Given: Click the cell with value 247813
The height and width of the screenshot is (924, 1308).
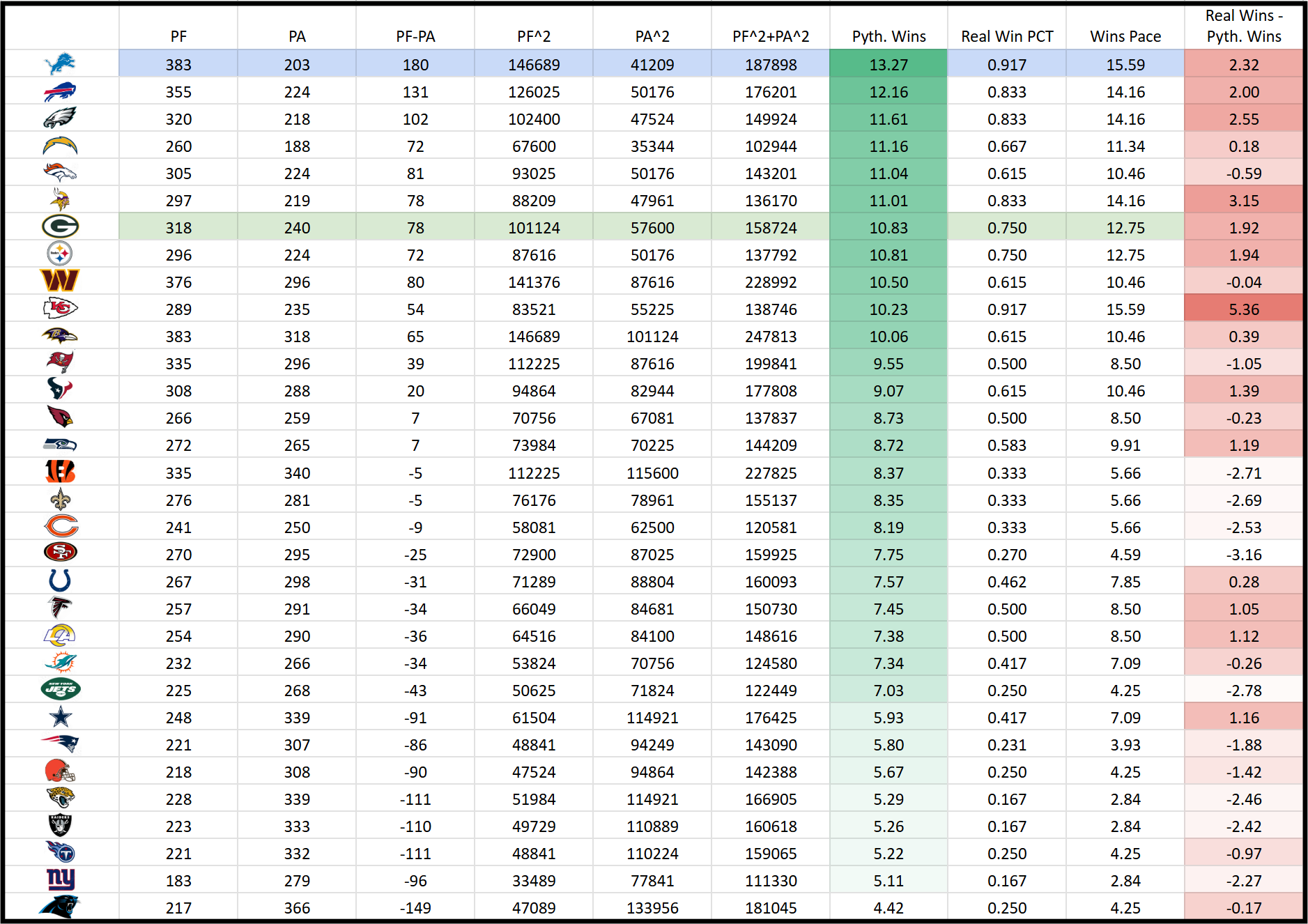Looking at the screenshot, I should pyautogui.click(x=771, y=336).
